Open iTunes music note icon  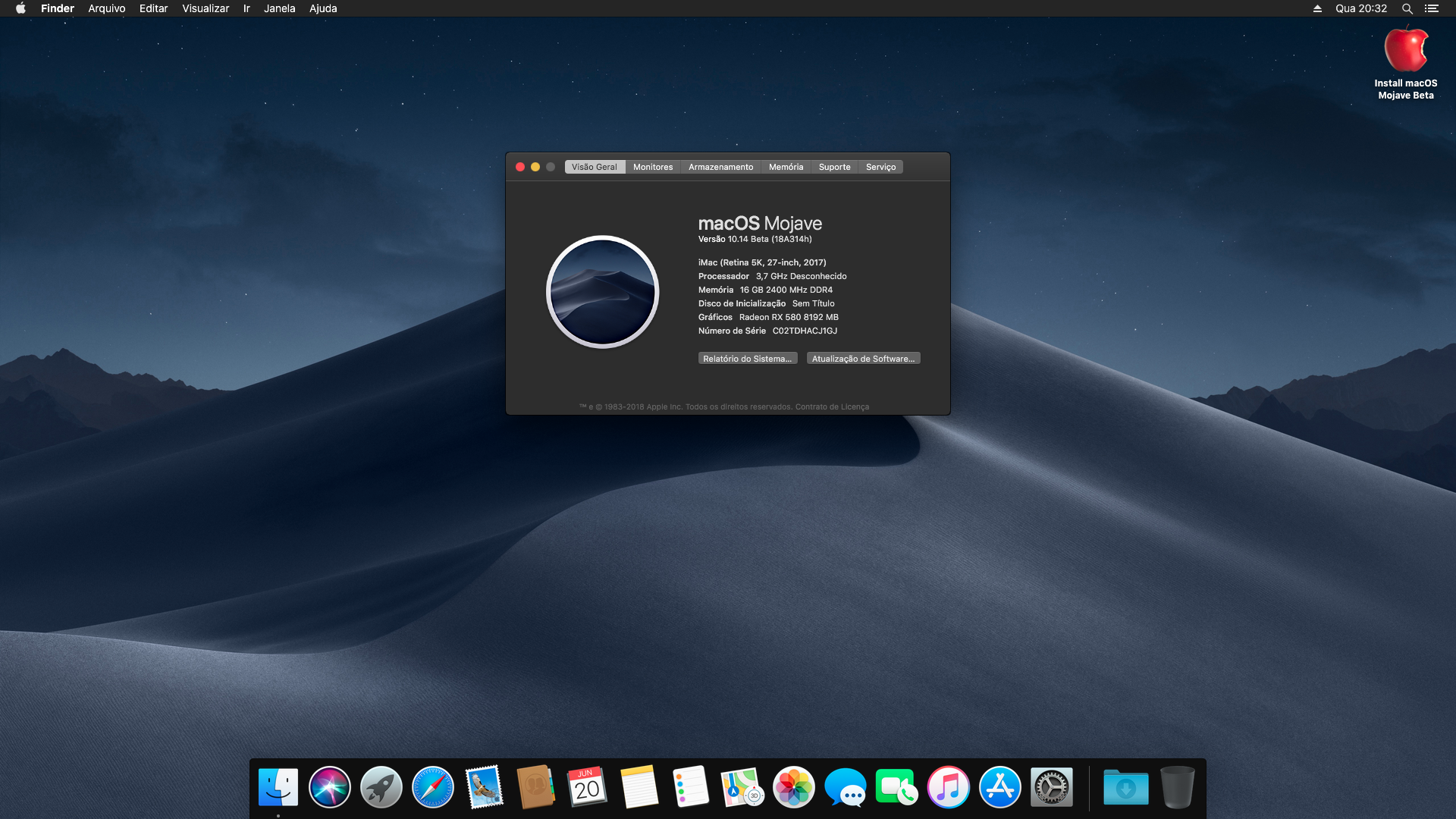[x=949, y=787]
